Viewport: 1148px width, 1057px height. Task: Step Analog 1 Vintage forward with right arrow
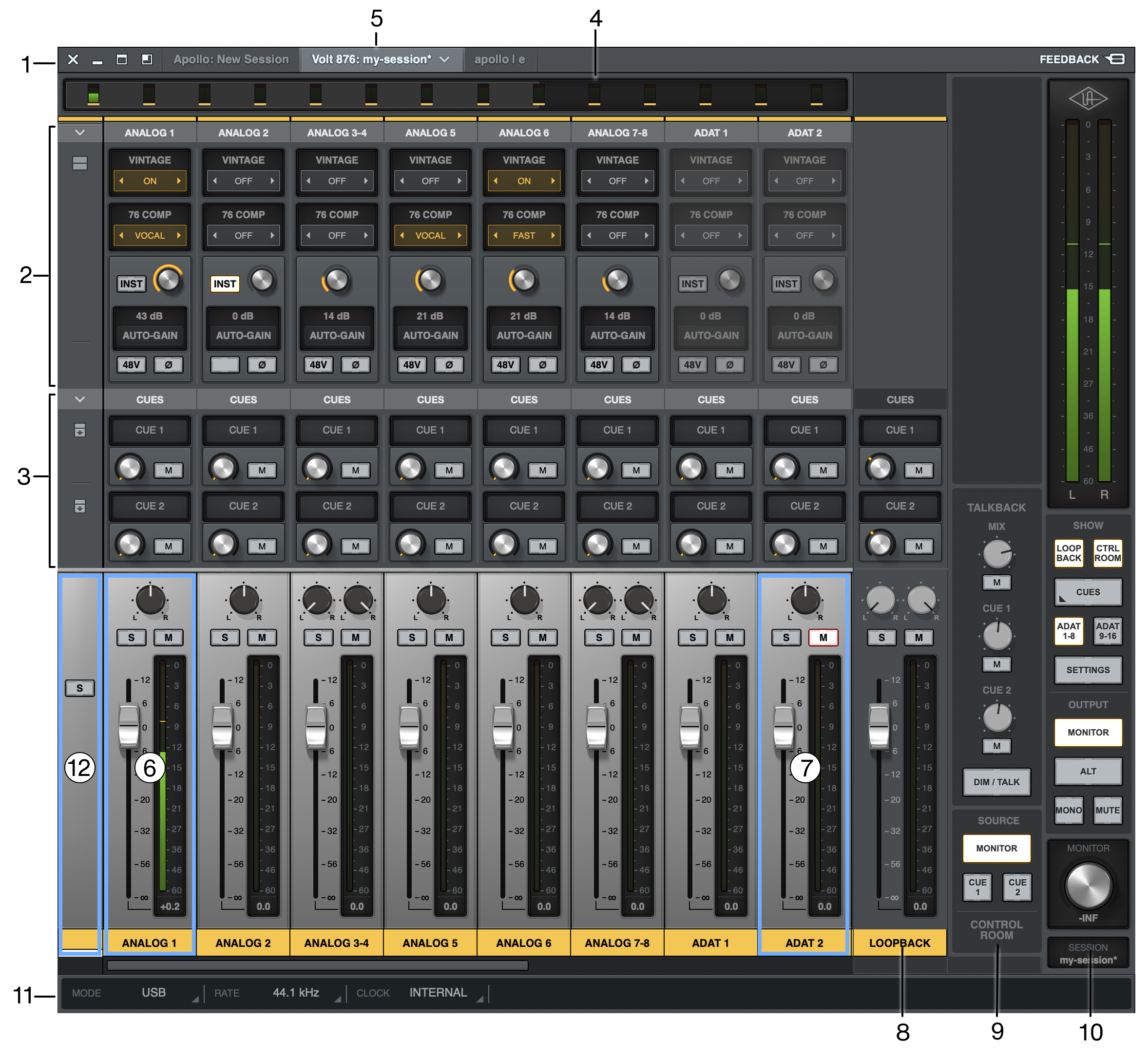(x=179, y=181)
